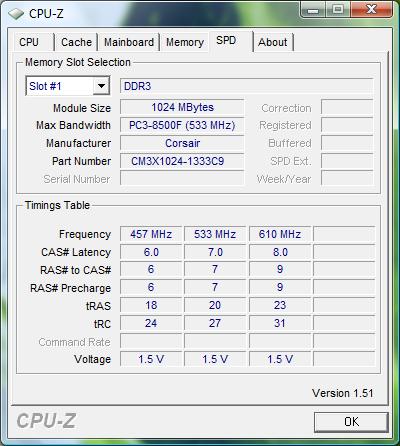Screen dimensions: 400x446
Task: Click the empty Correction field
Action: (347, 107)
